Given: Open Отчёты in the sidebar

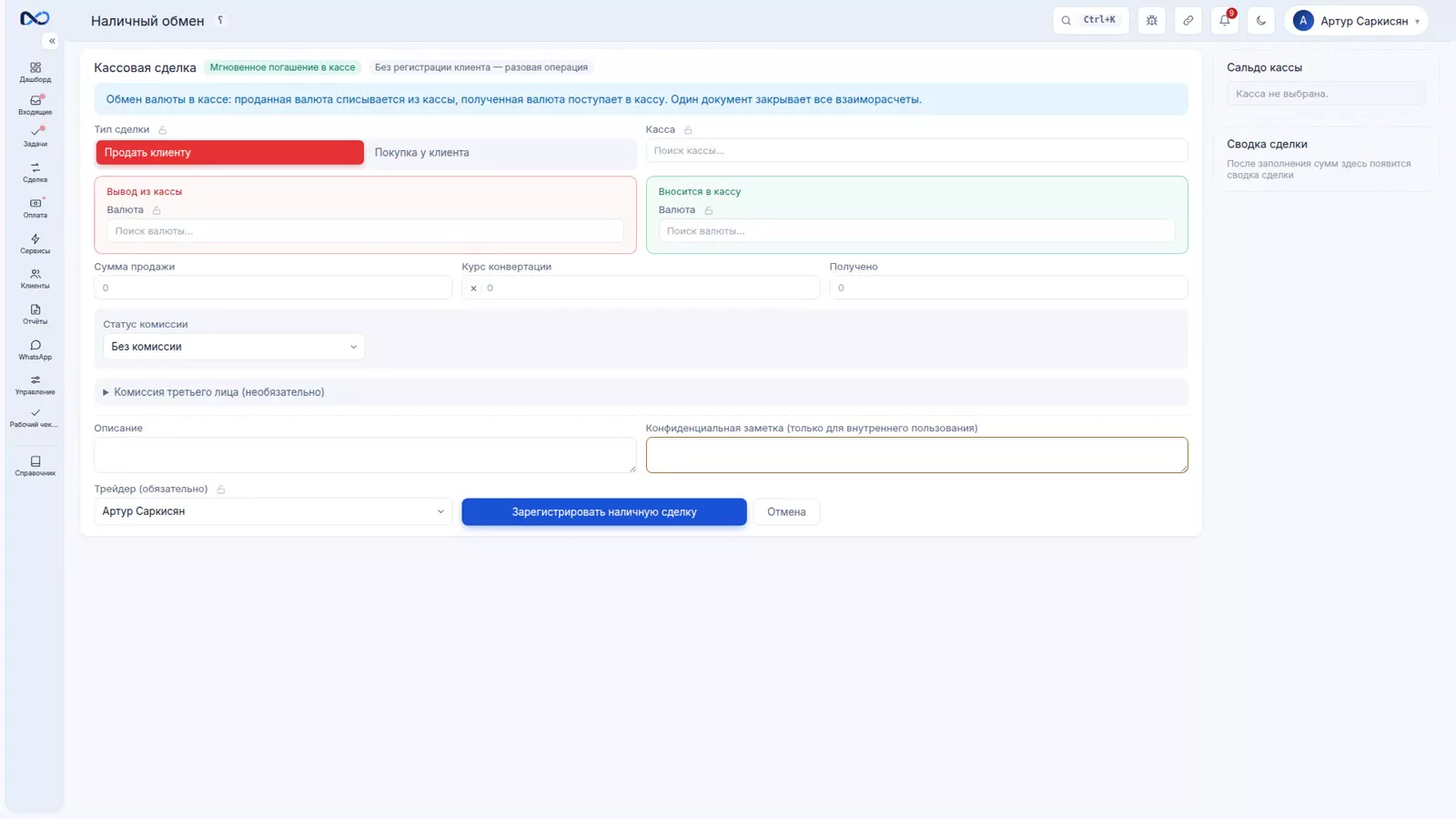Looking at the screenshot, I should (x=35, y=314).
